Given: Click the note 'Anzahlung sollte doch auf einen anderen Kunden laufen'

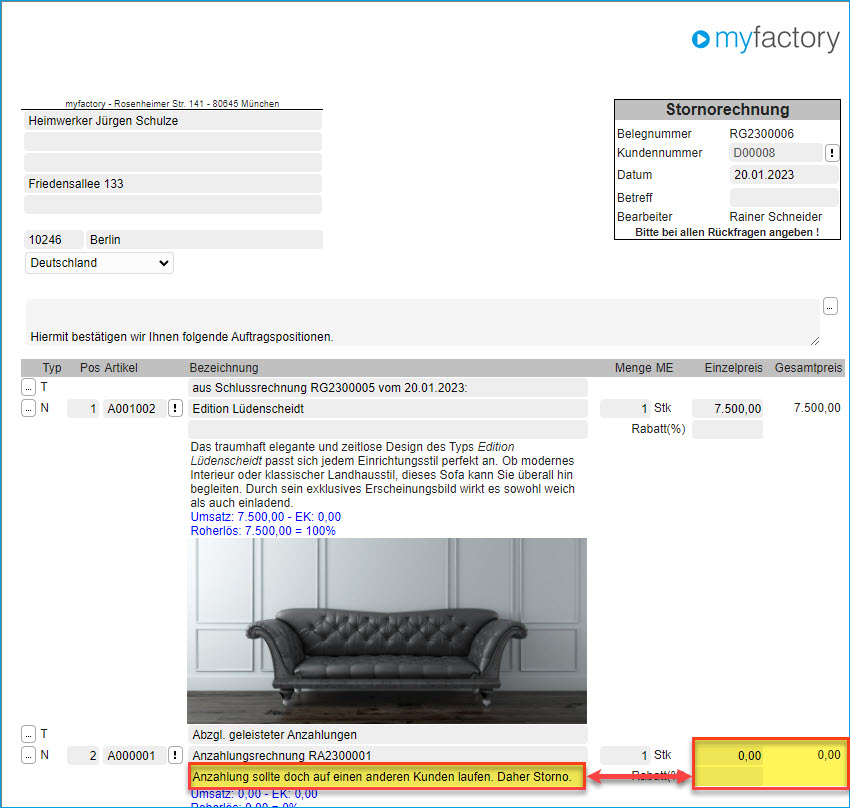Looking at the screenshot, I should click(387, 777).
